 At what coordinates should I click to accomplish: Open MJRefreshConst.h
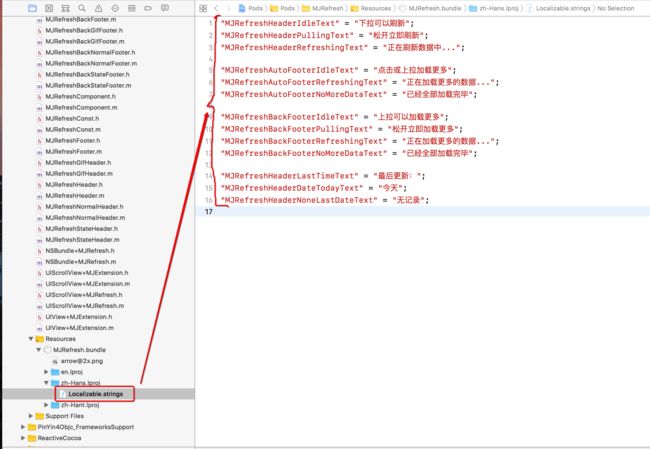[x=72, y=119]
